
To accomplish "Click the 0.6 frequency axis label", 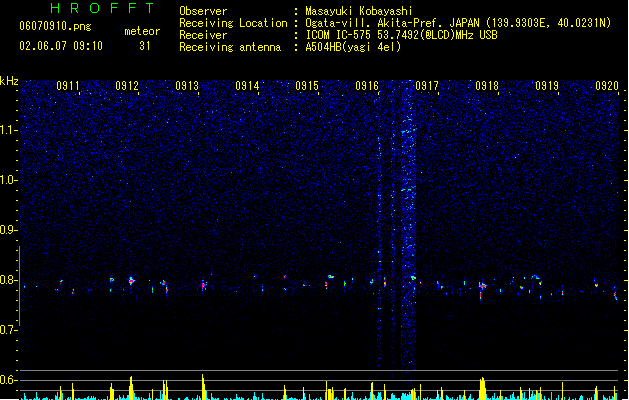I will pos(8,380).
